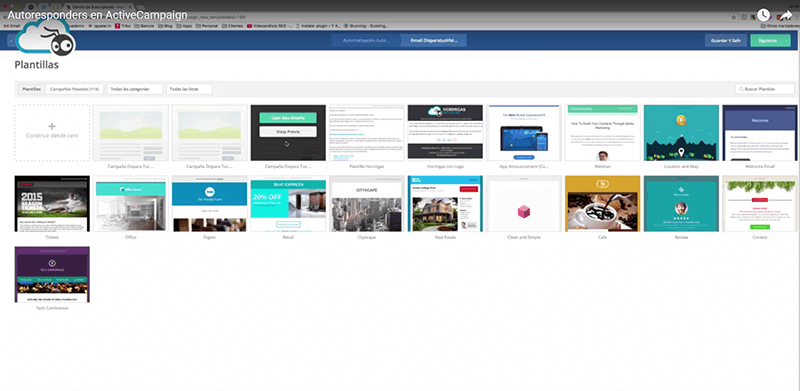Open the Personal bookmarks folder

coord(207,25)
